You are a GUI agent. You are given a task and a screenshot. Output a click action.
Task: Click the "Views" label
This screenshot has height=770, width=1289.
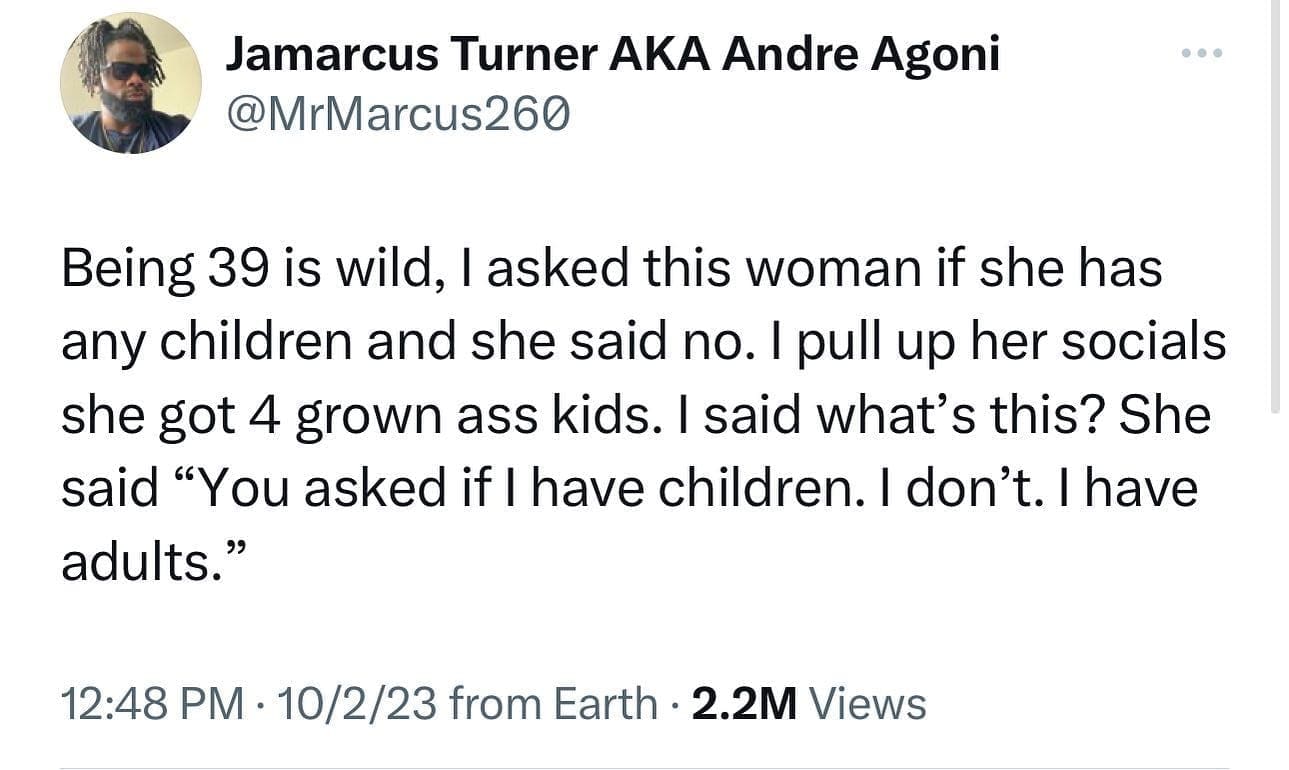pyautogui.click(x=867, y=704)
